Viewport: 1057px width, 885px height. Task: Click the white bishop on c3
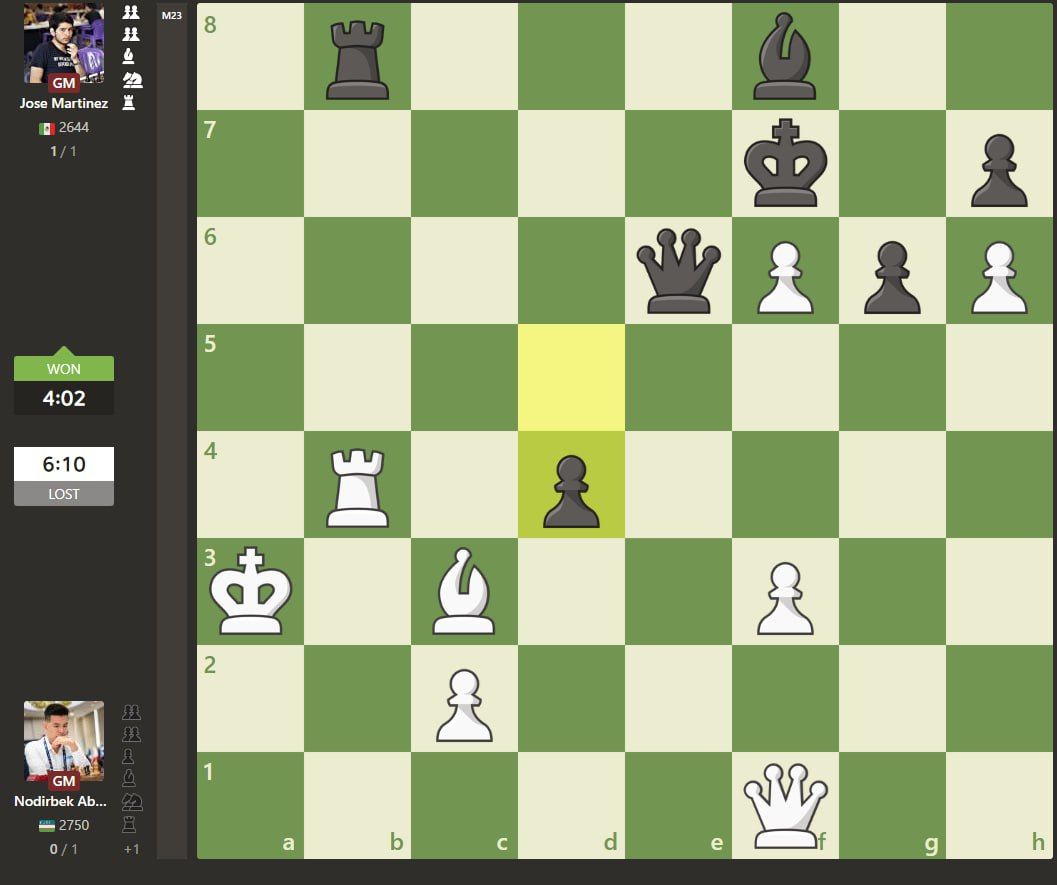[464, 591]
